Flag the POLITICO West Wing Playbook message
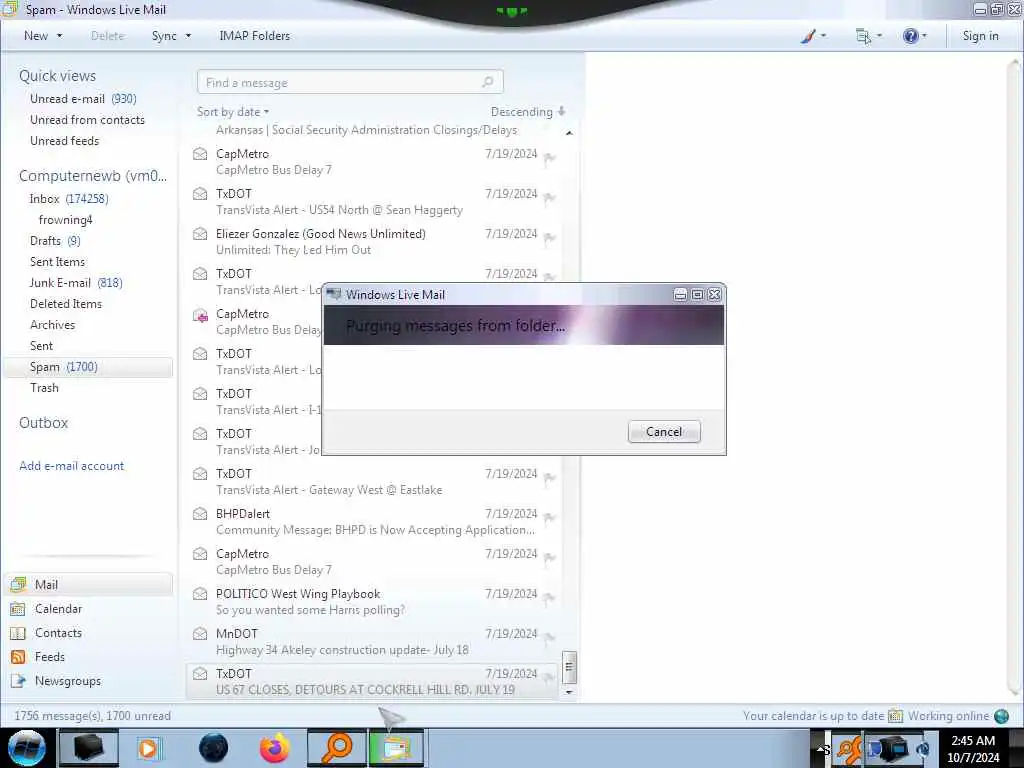 550,598
